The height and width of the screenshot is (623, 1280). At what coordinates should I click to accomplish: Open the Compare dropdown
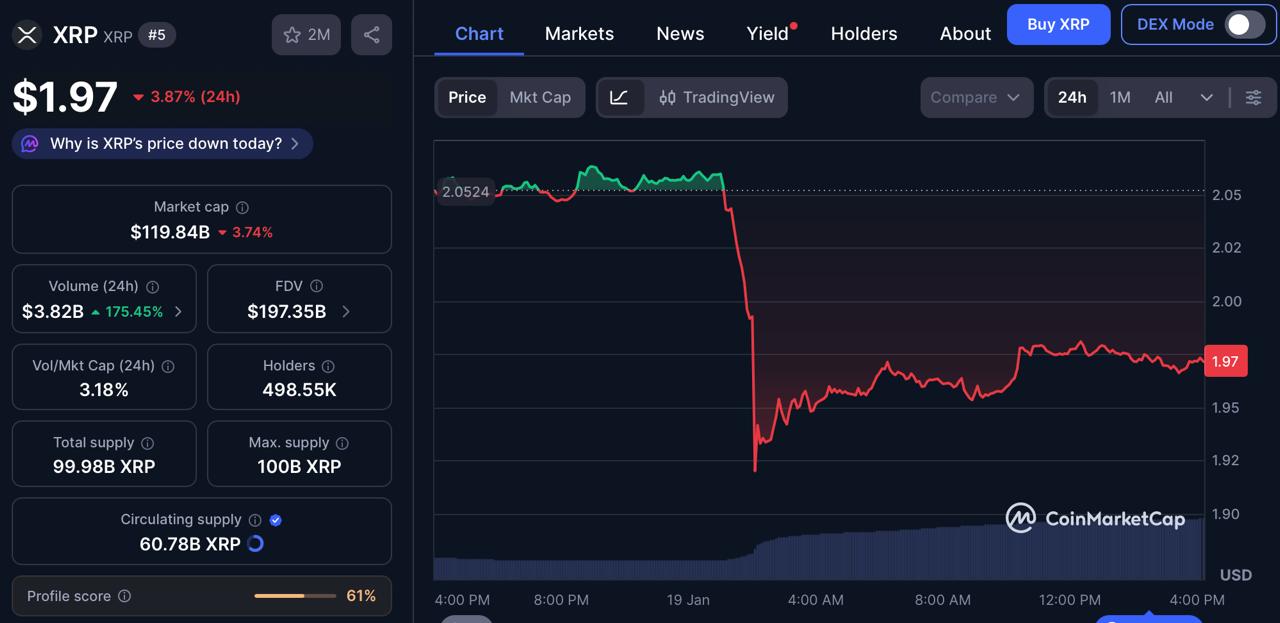(x=975, y=97)
